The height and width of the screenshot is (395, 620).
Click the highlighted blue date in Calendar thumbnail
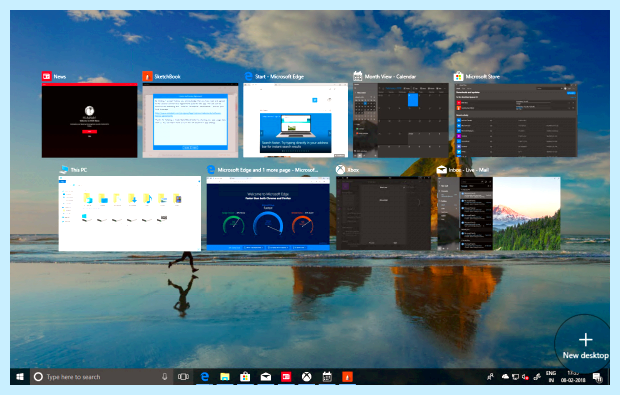click(413, 100)
